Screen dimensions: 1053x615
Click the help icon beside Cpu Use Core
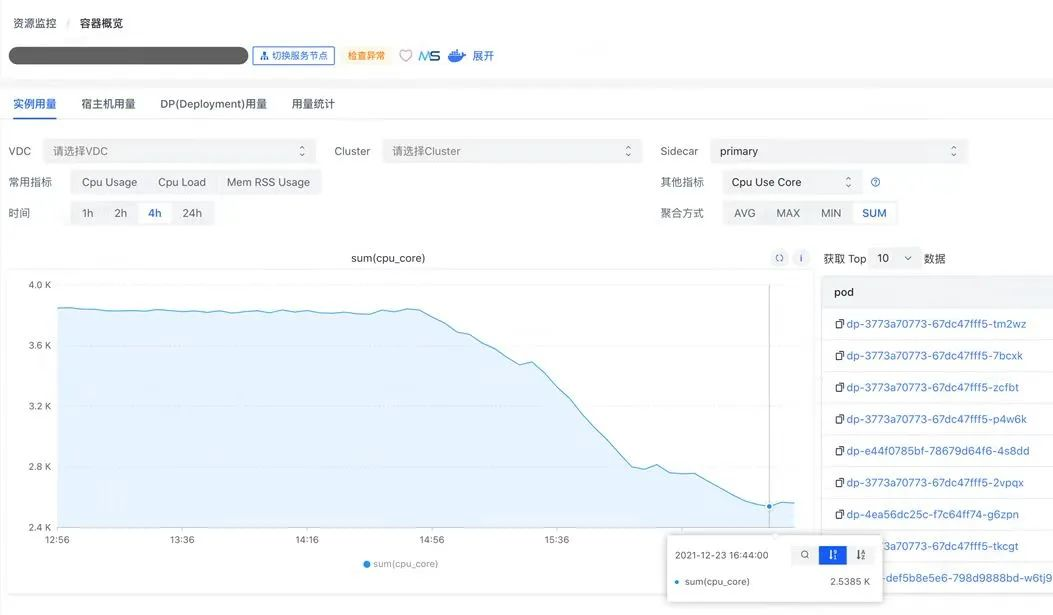pos(875,182)
